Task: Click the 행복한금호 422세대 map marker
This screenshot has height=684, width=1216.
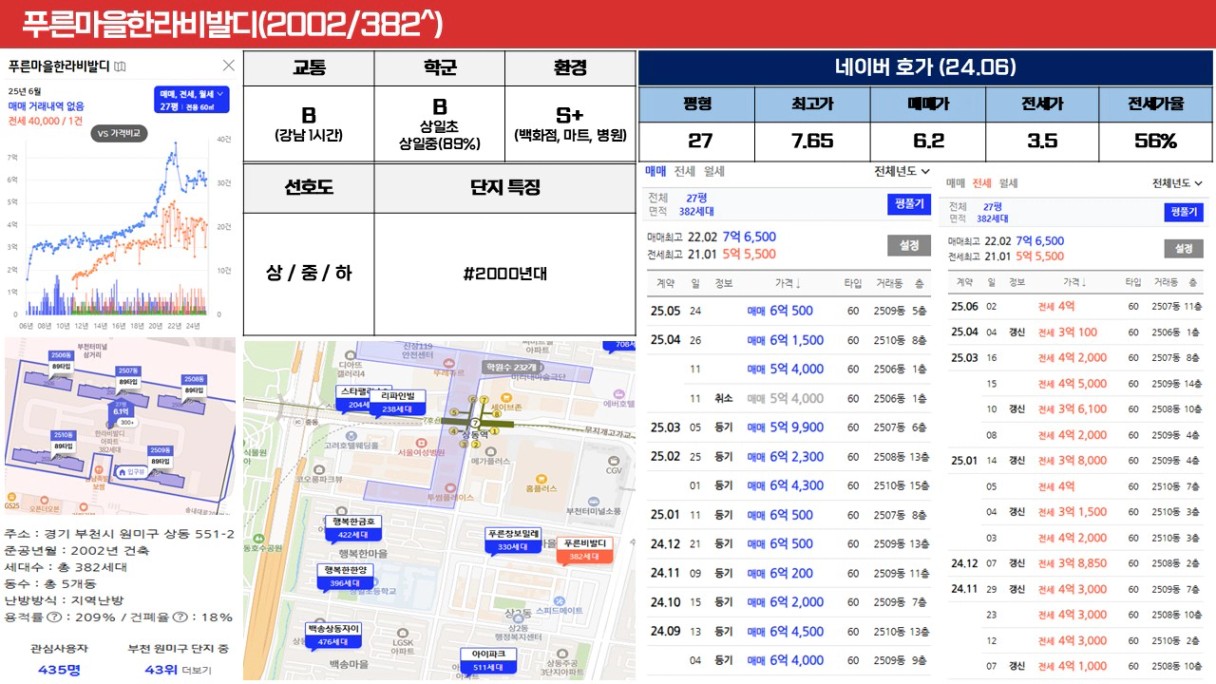Action: pyautogui.click(x=352, y=529)
